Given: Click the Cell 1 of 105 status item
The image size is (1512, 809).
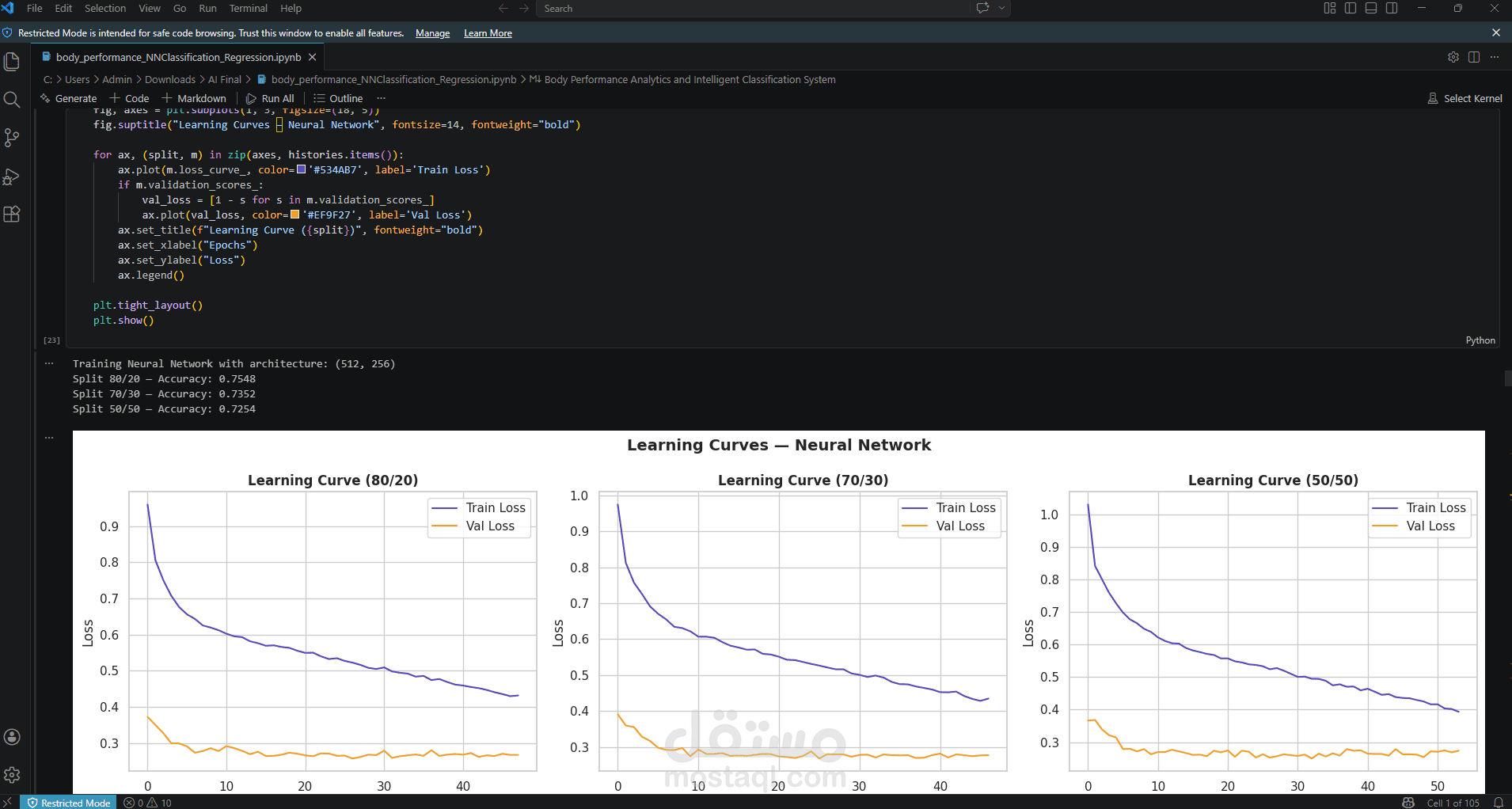Looking at the screenshot, I should 1453,803.
